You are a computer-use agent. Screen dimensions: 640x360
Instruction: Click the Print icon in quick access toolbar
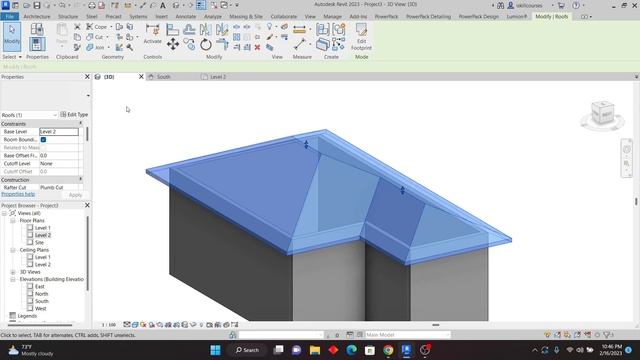coord(92,5)
